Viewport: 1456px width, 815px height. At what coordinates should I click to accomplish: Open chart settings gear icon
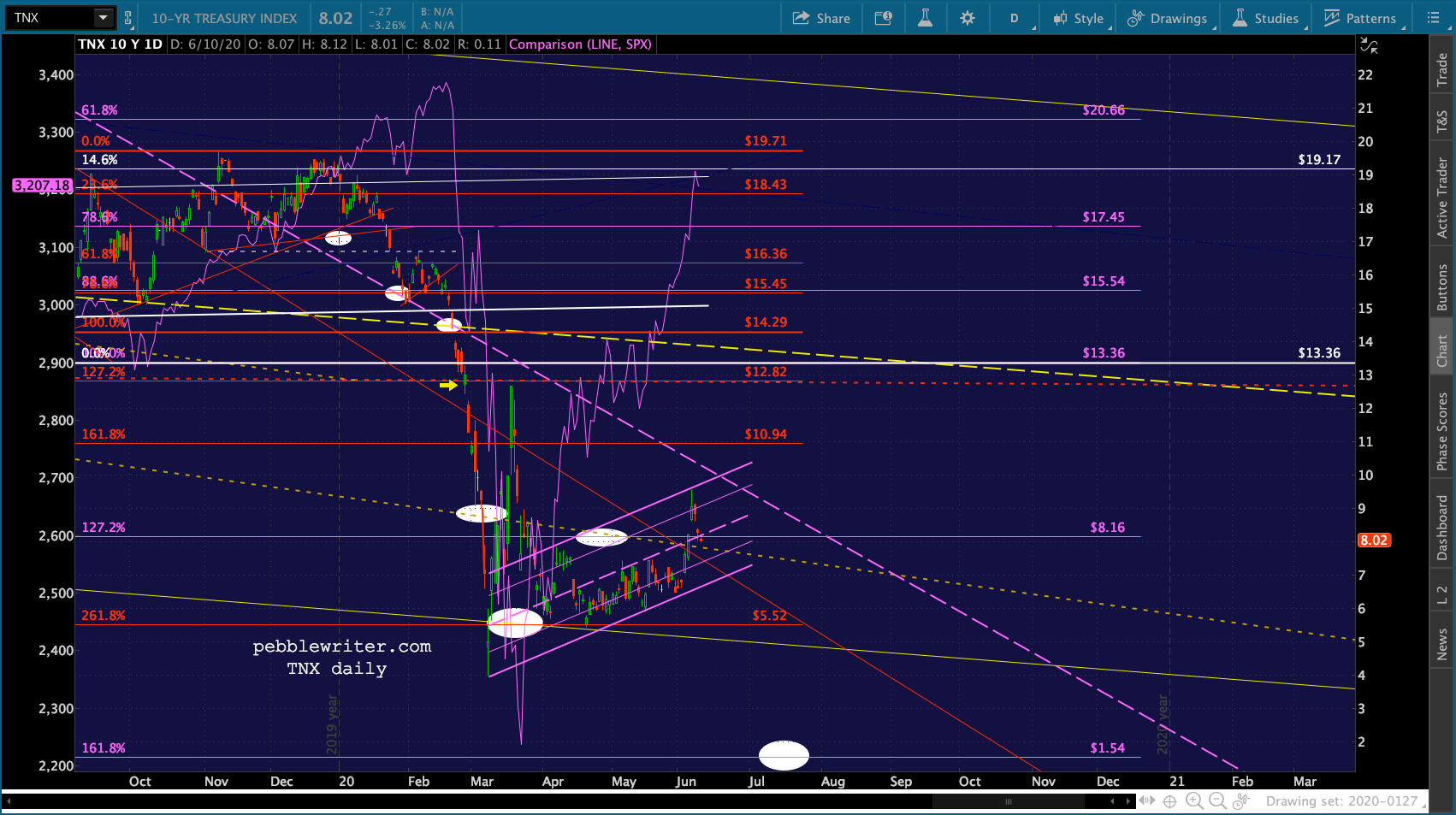(968, 18)
